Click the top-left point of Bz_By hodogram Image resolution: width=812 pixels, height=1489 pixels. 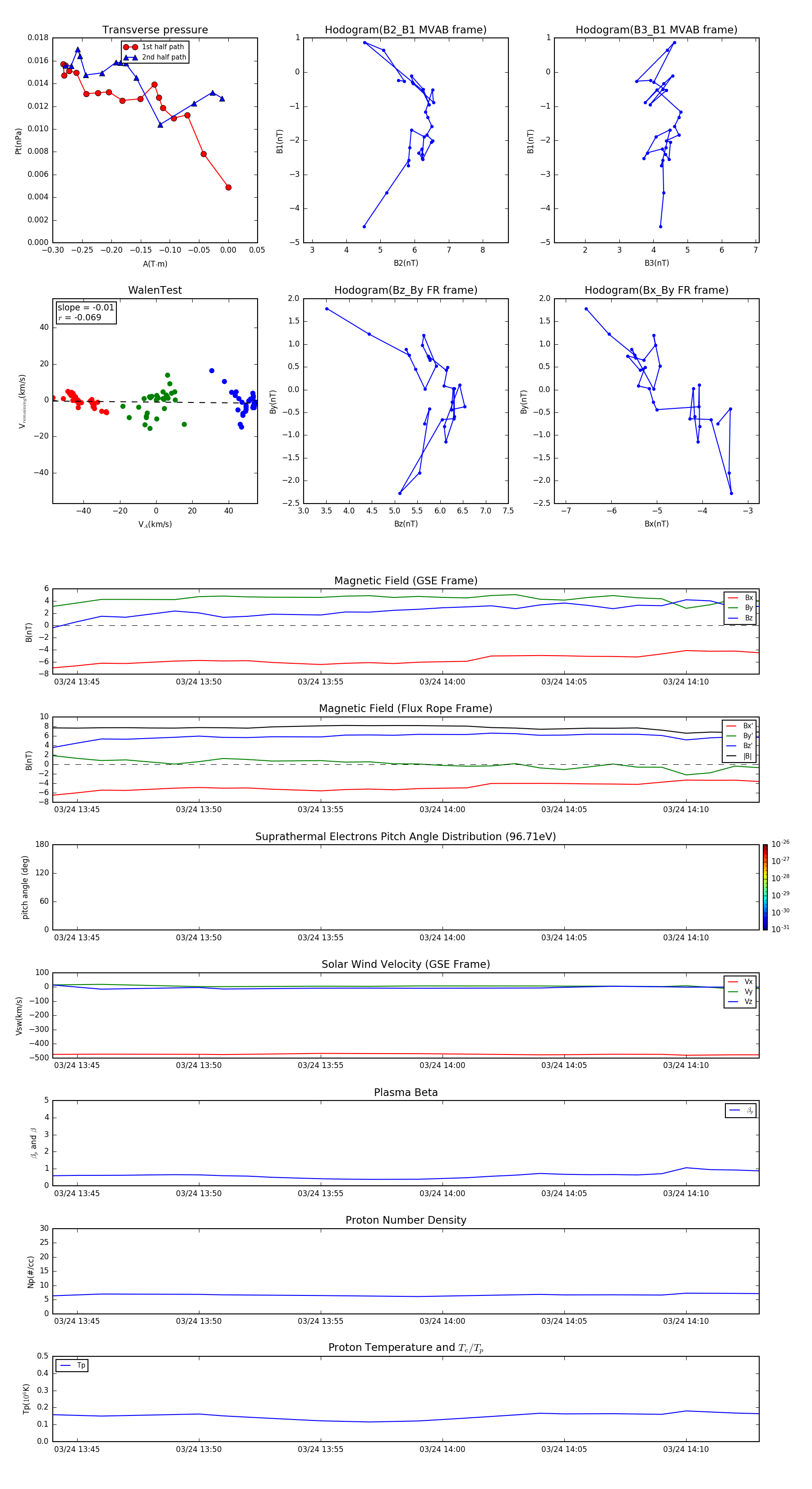point(327,309)
